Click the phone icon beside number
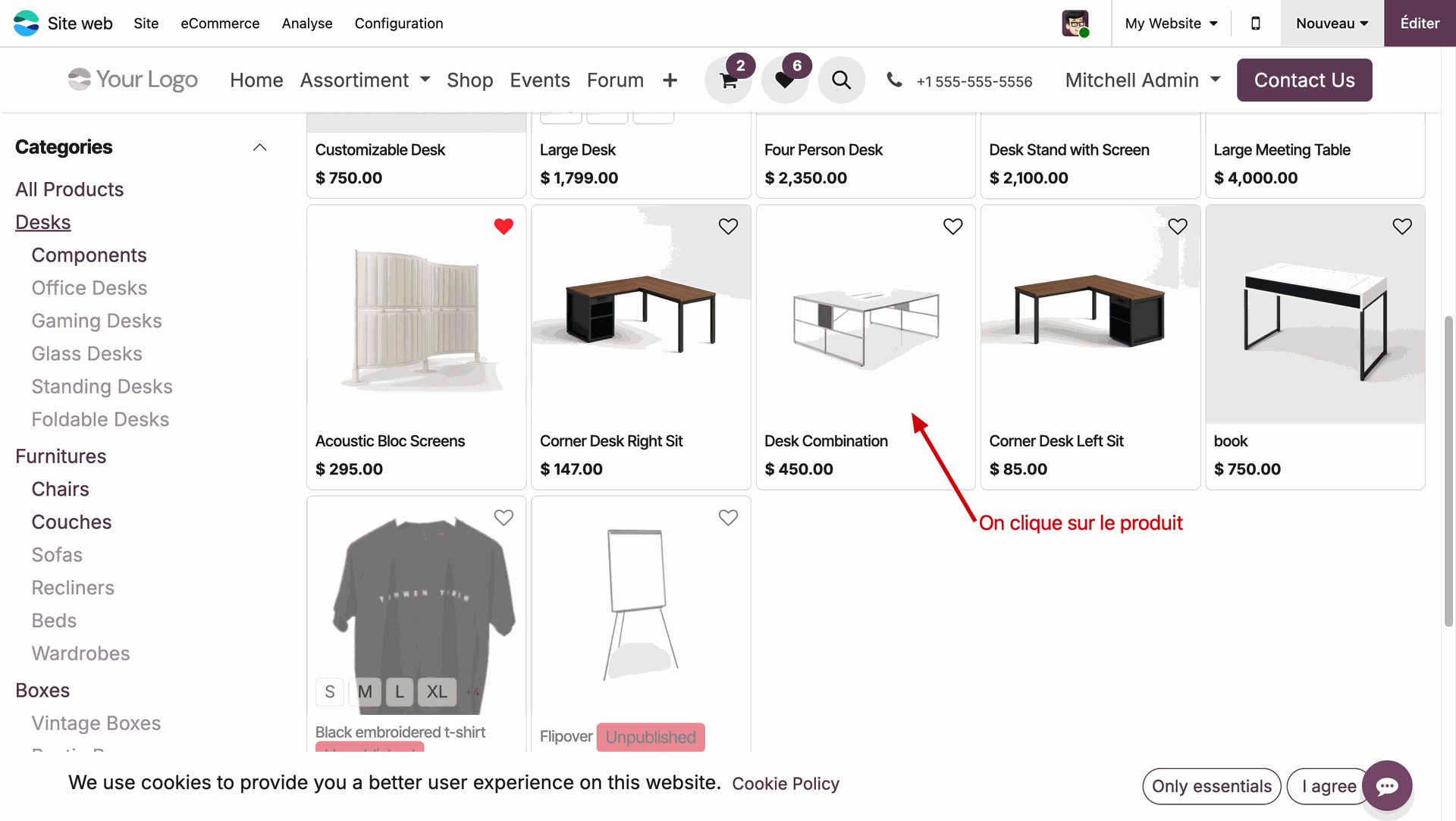 pos(895,80)
